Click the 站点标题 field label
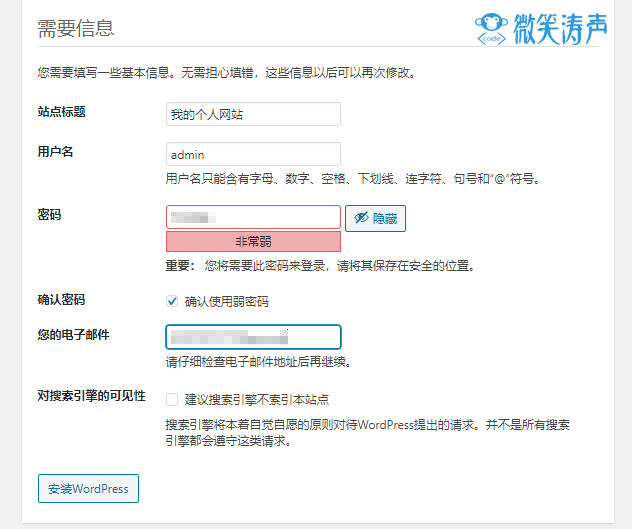The image size is (632, 529). tap(61, 112)
